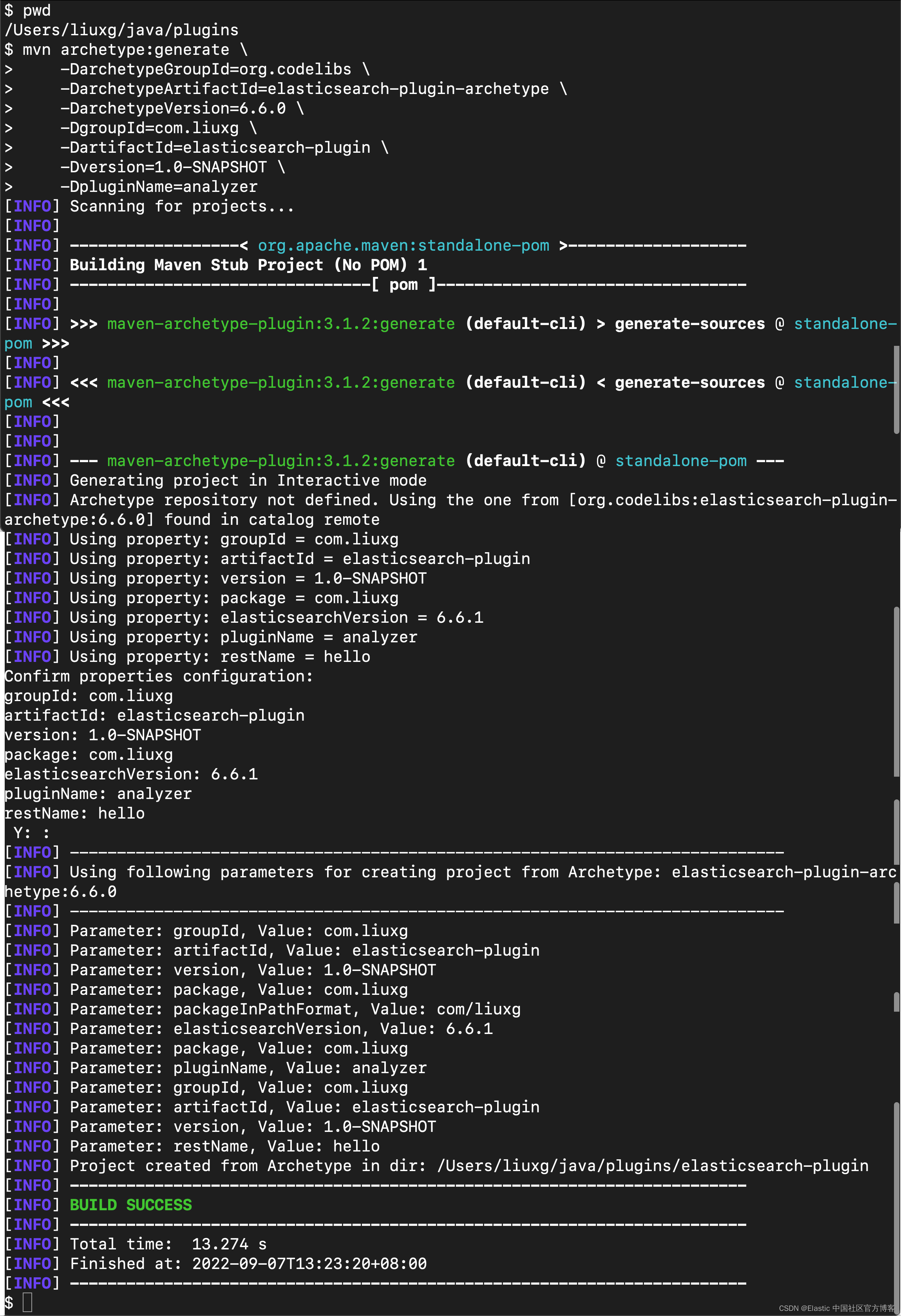This screenshot has height=1316, width=901.
Task: Click the 'Generating project in Interactive mode' line
Action: pos(248,480)
